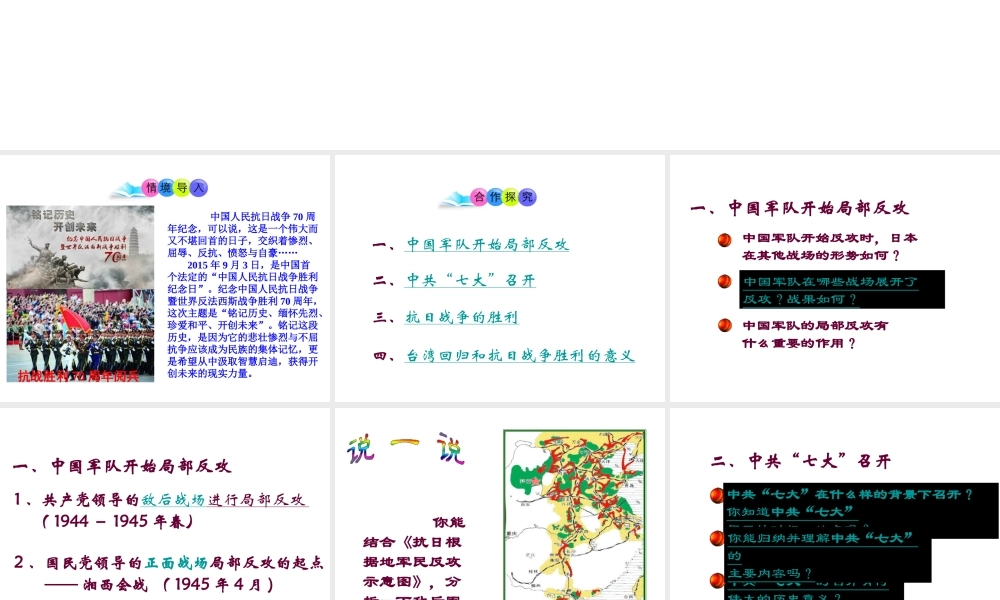1000x600 pixels.
Task: Click the 说一说 rainbow word art
Action: coord(406,448)
